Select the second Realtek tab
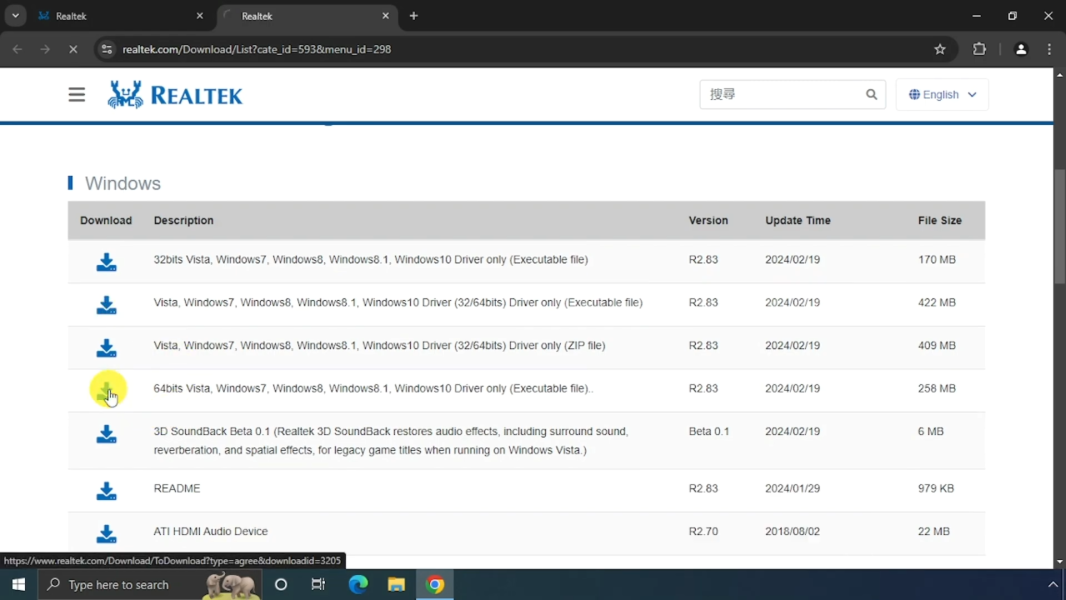This screenshot has height=600, width=1066. 307,16
